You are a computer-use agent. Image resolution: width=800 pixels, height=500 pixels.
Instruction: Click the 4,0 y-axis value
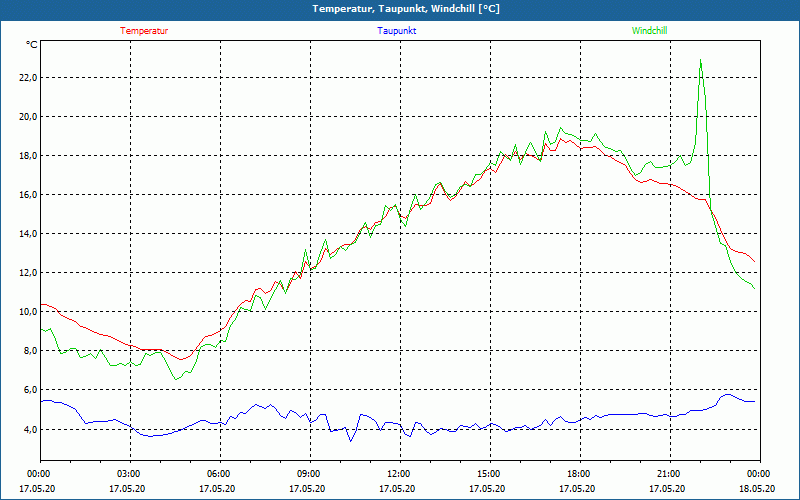coord(30,429)
